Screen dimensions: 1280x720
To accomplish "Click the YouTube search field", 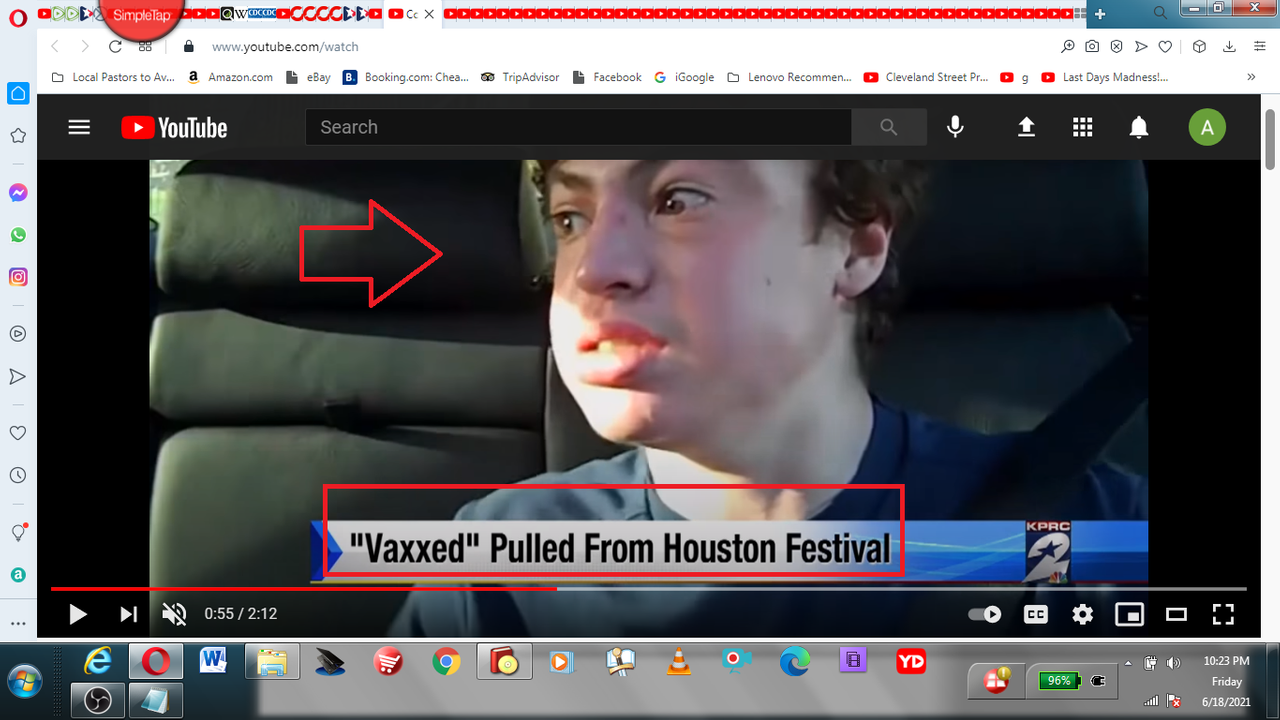I will [578, 127].
